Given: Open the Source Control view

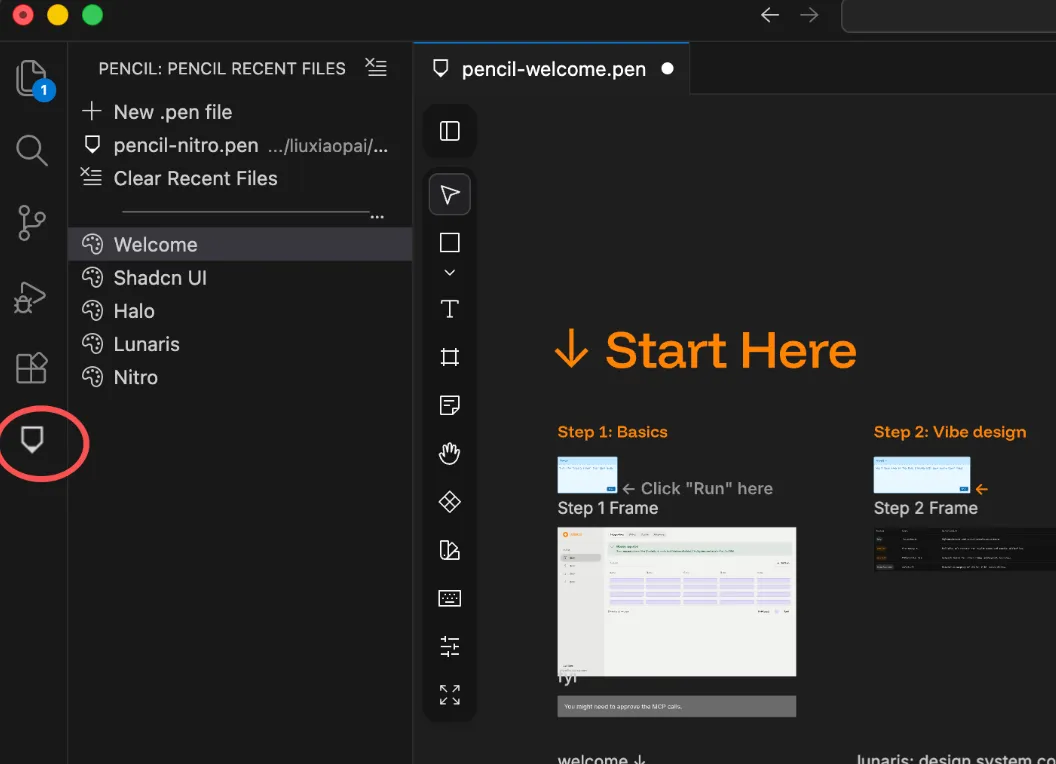Looking at the screenshot, I should (32, 223).
